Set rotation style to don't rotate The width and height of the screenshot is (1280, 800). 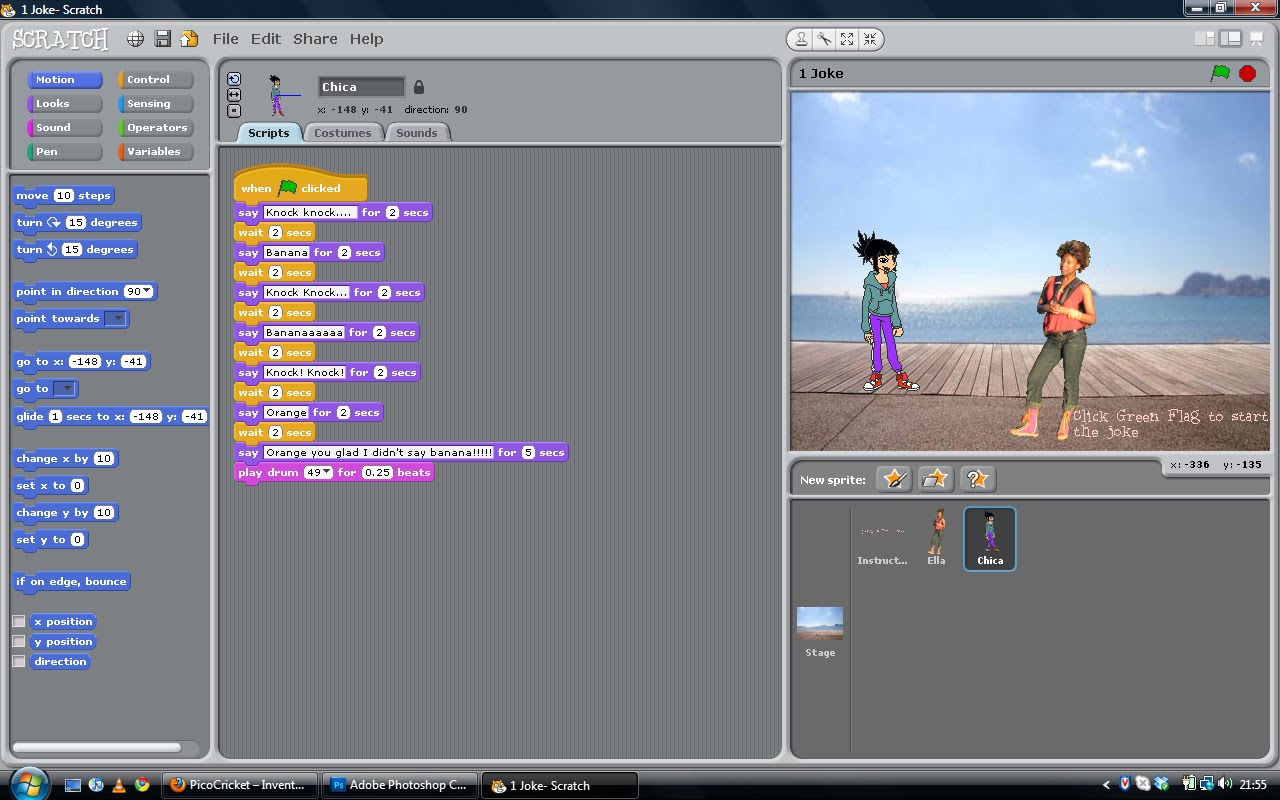(x=234, y=111)
